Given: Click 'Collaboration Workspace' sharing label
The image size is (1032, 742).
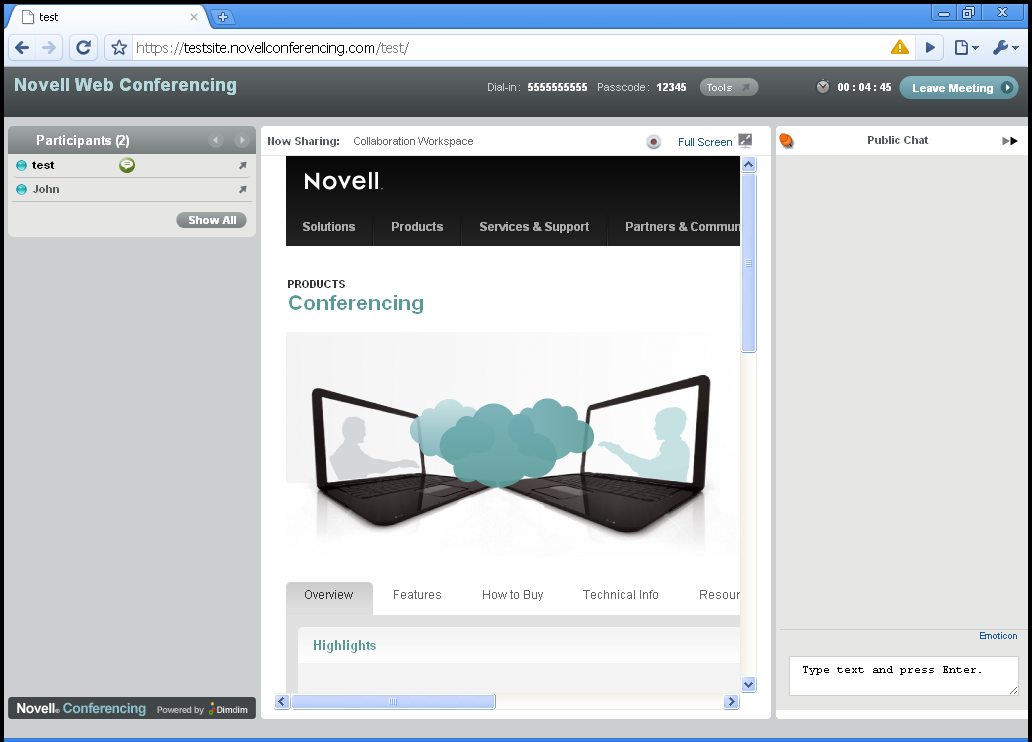Looking at the screenshot, I should click(413, 142).
